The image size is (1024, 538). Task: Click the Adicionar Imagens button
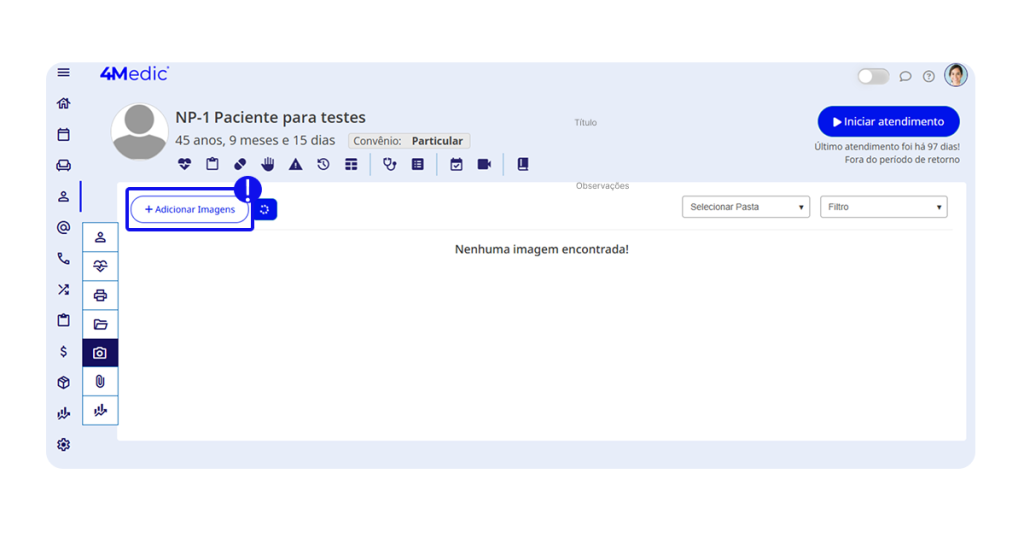click(x=190, y=210)
